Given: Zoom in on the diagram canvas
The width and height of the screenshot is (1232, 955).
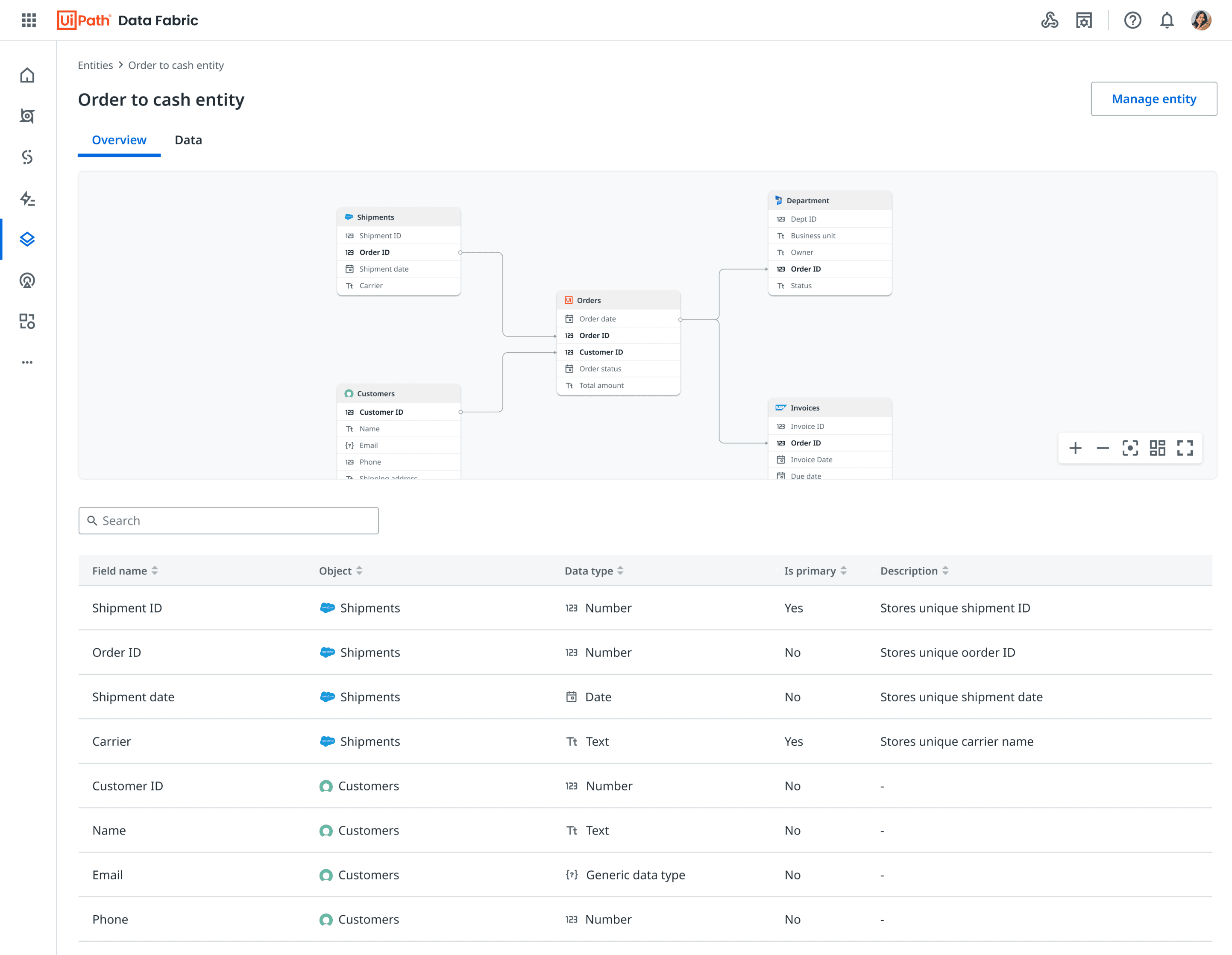Looking at the screenshot, I should pos(1075,448).
